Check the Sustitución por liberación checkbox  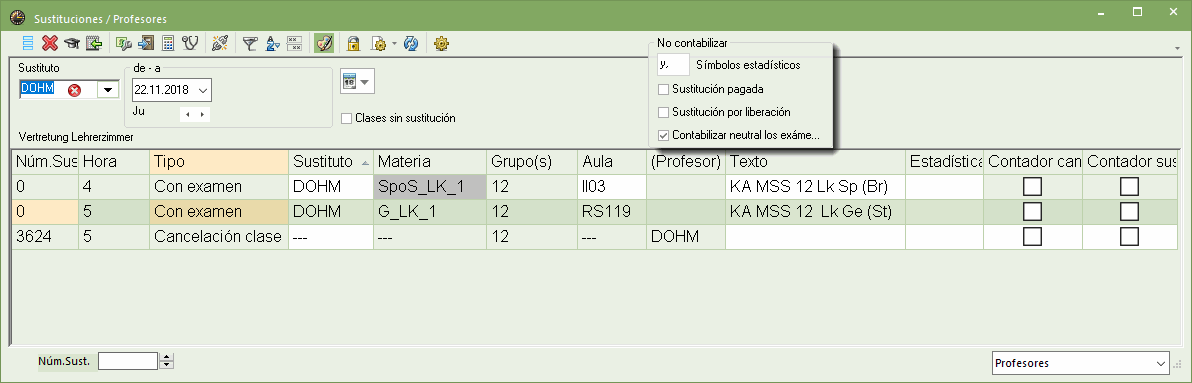pos(664,112)
